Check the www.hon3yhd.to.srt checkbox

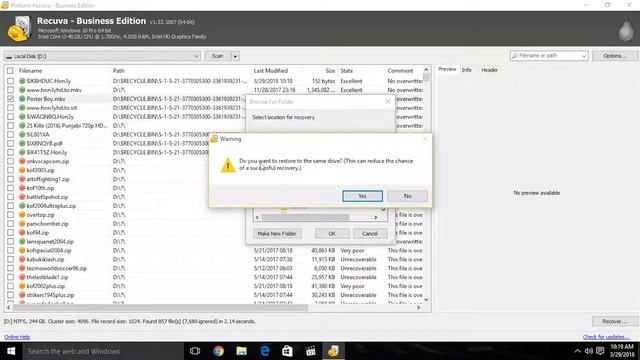(x=10, y=108)
